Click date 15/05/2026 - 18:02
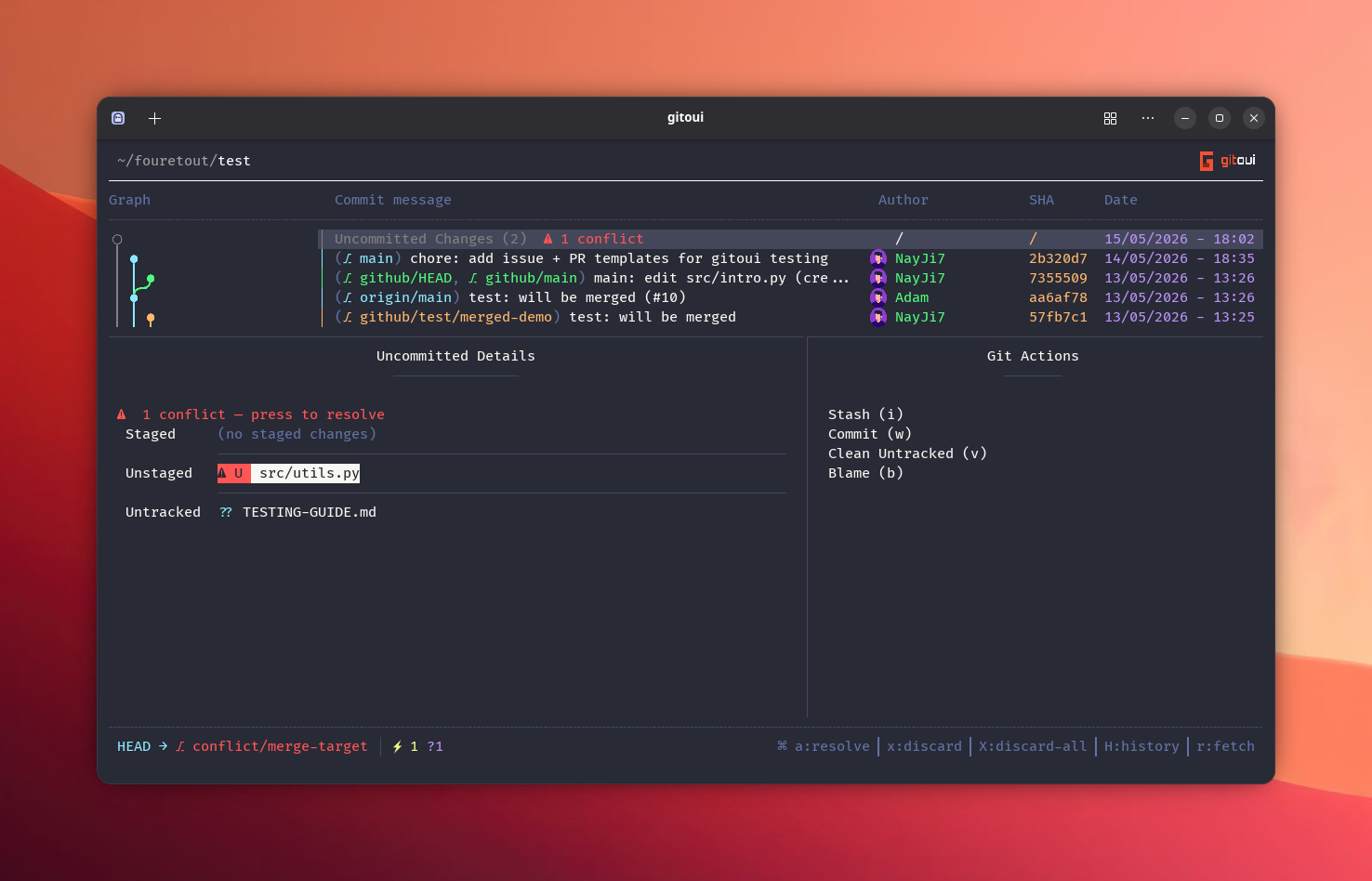The height and width of the screenshot is (881, 1372). pos(1180,239)
